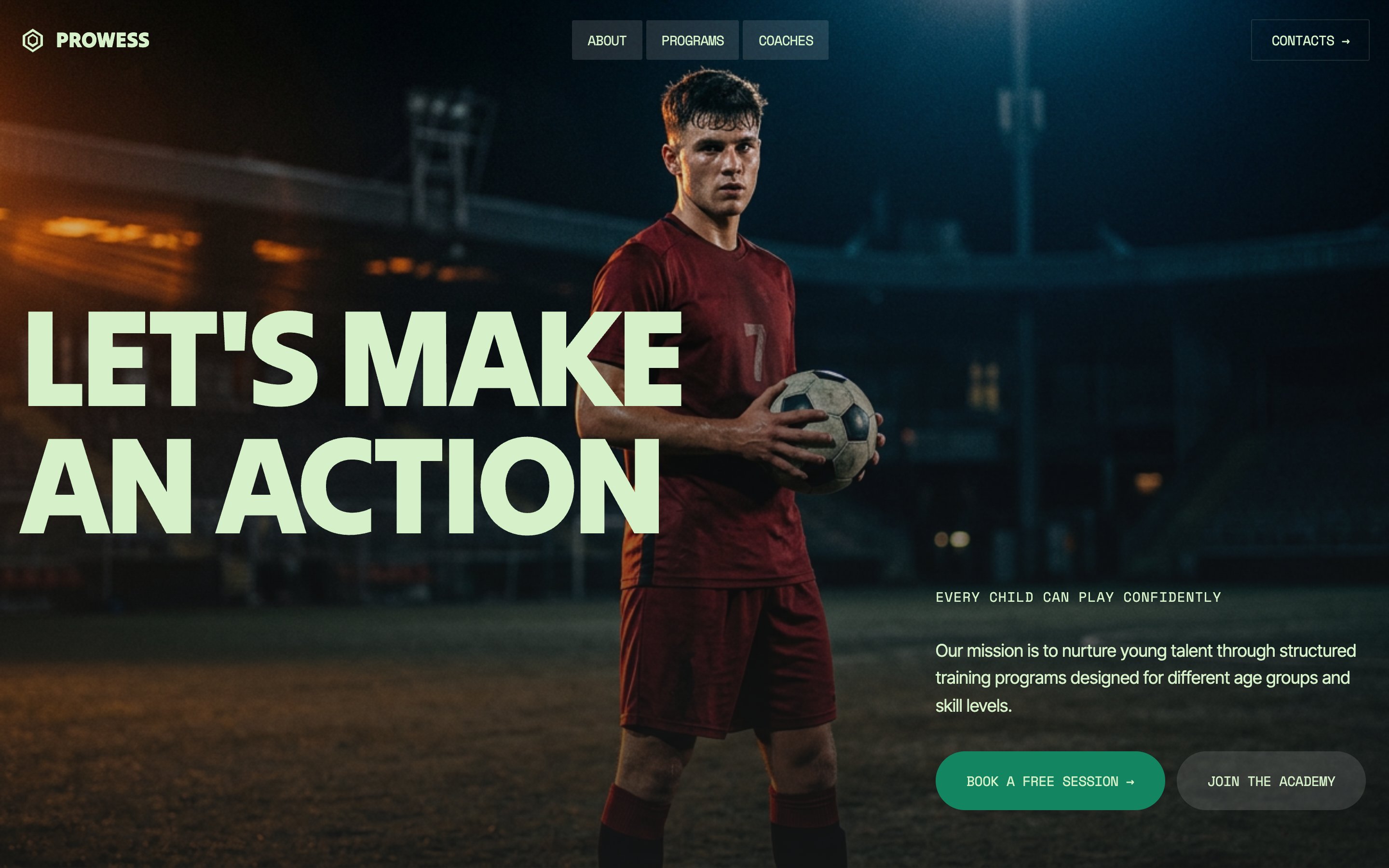
Task: Select the JOIN THE ACADEMY button
Action: tap(1271, 781)
